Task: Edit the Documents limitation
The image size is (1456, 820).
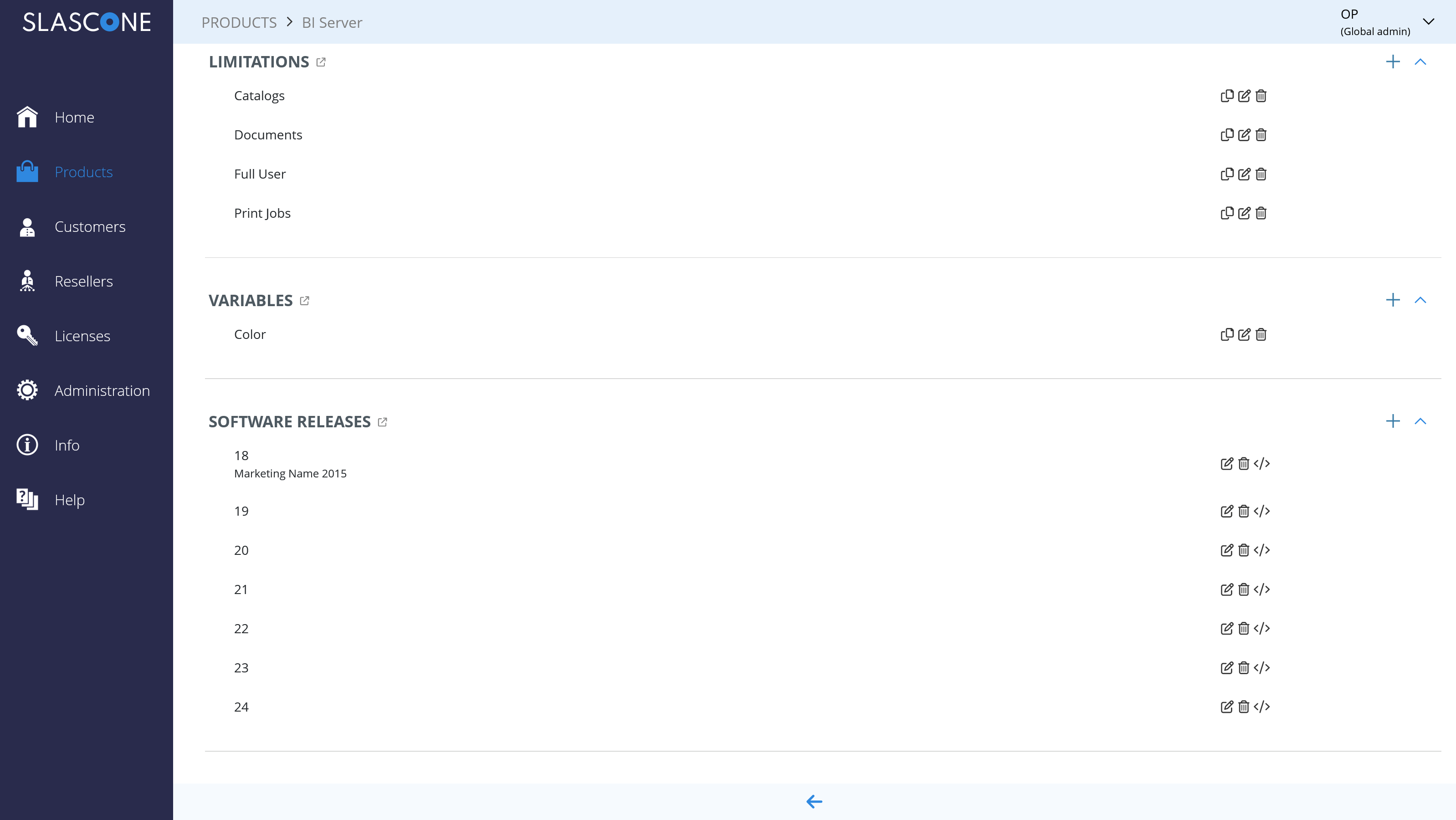Action: coord(1244,135)
